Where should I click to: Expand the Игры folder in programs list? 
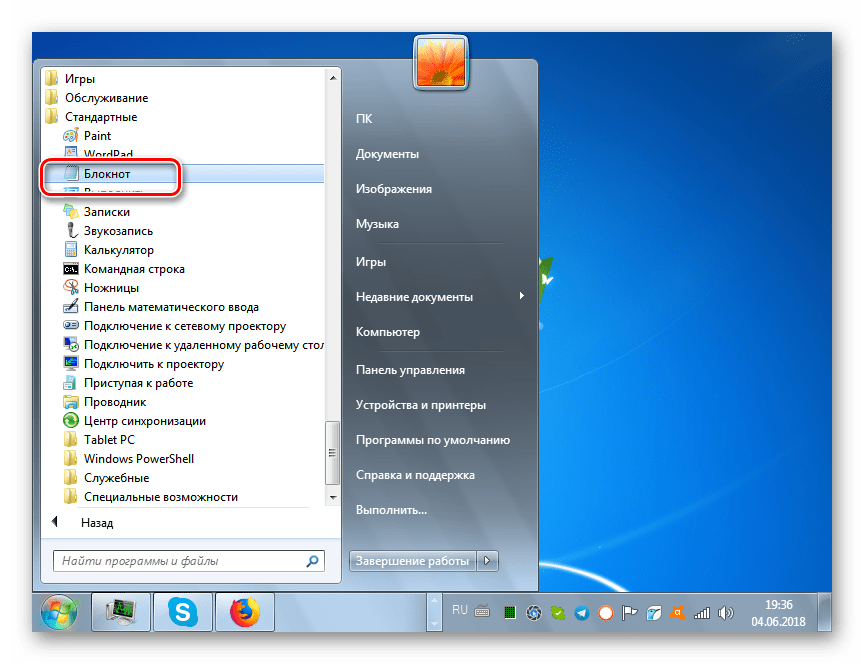pyautogui.click(x=71, y=79)
